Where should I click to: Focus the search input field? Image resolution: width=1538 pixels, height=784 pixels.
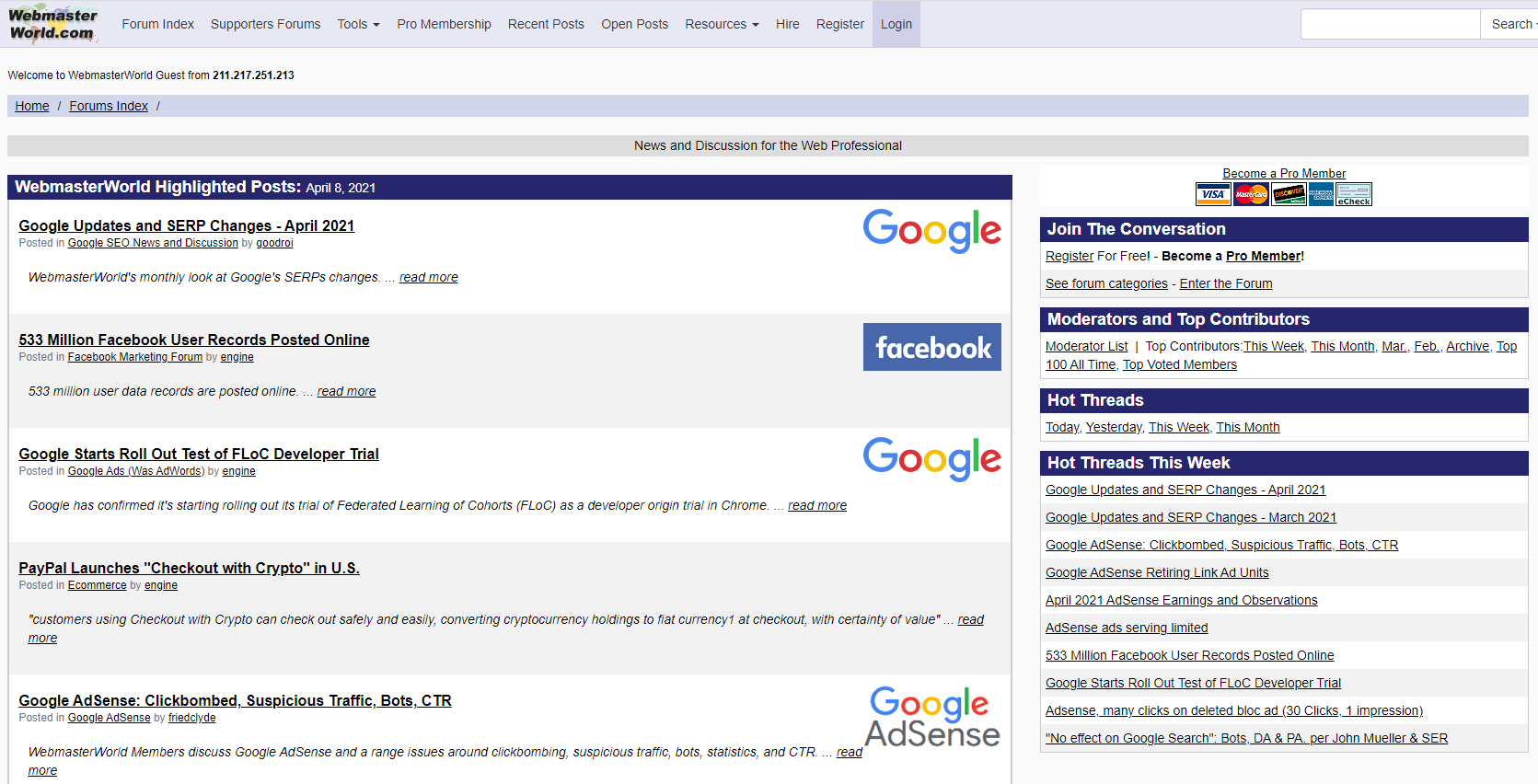tap(1390, 24)
